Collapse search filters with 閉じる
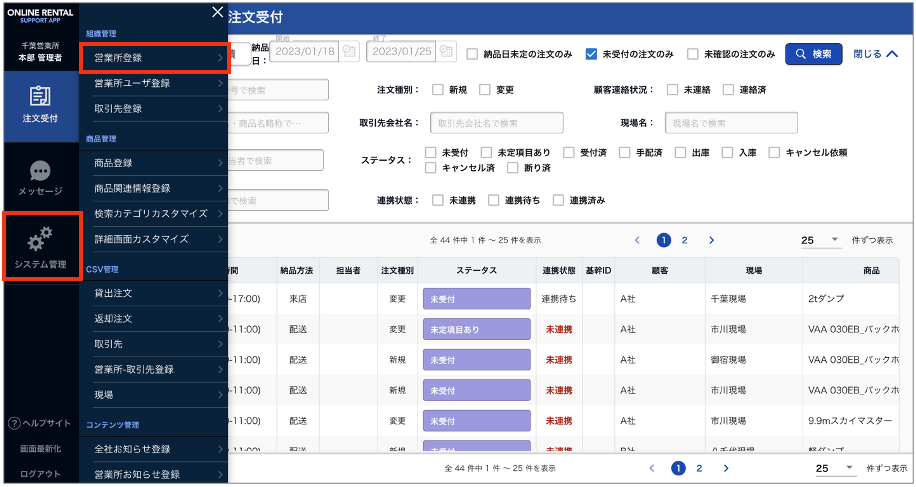Image resolution: width=916 pixels, height=487 pixels. 875,54
